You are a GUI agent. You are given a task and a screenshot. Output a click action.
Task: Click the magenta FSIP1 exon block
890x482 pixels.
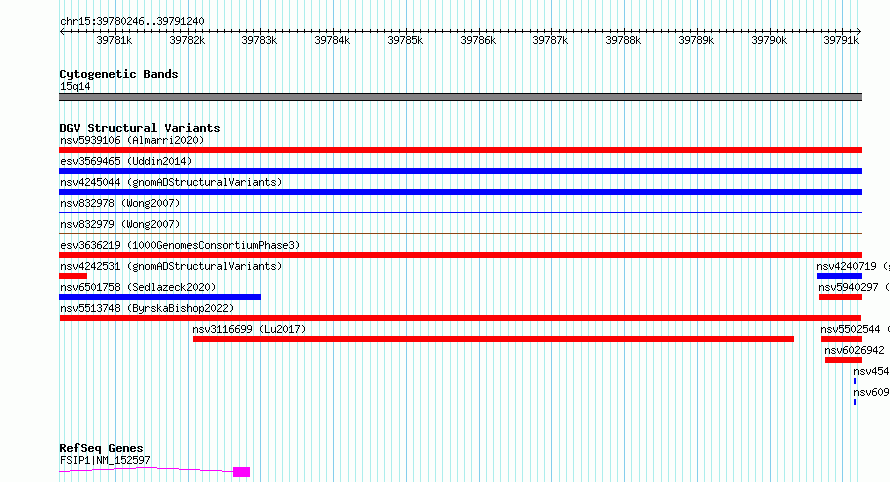pyautogui.click(x=242, y=472)
